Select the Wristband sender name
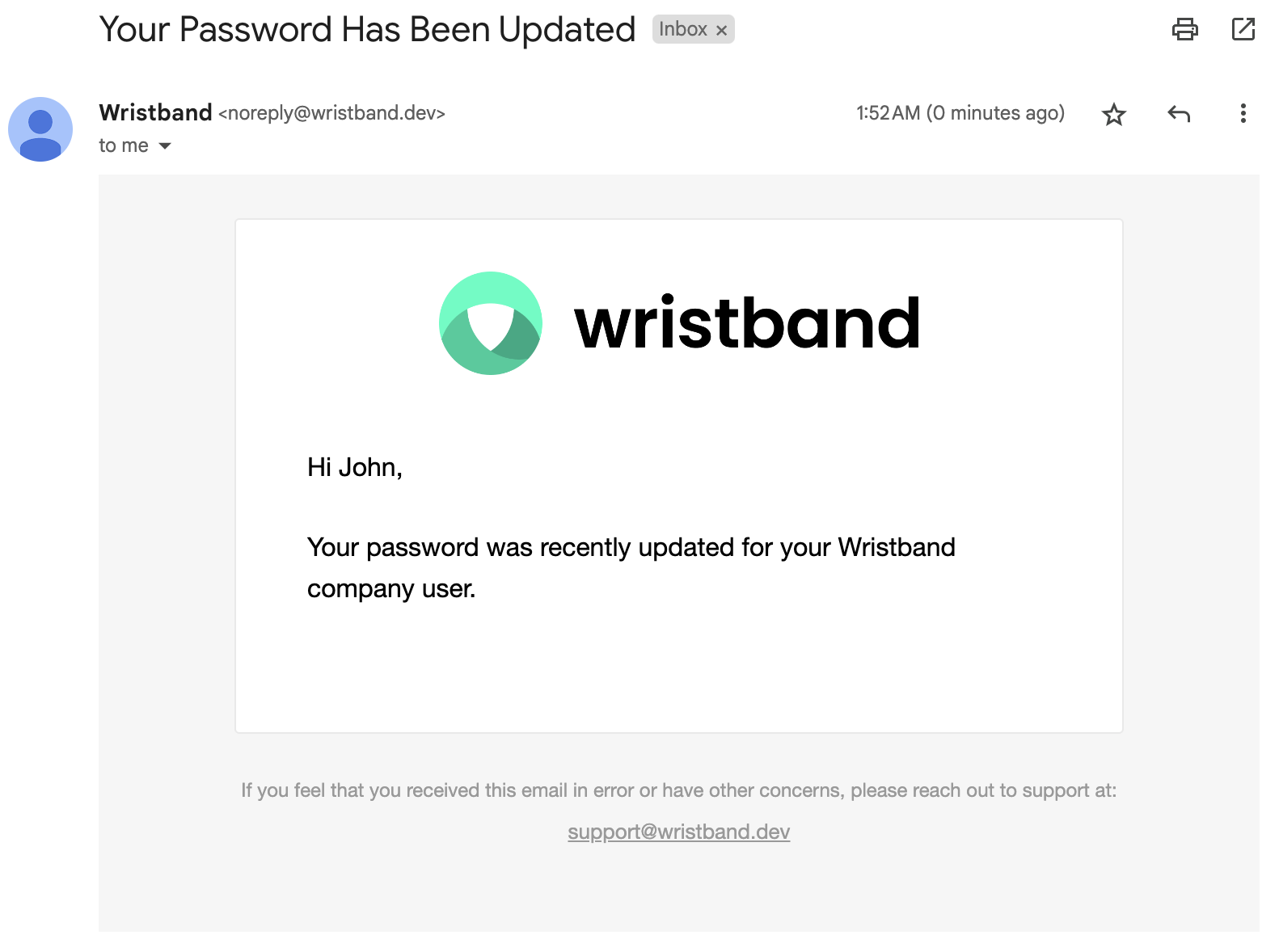 (x=155, y=112)
